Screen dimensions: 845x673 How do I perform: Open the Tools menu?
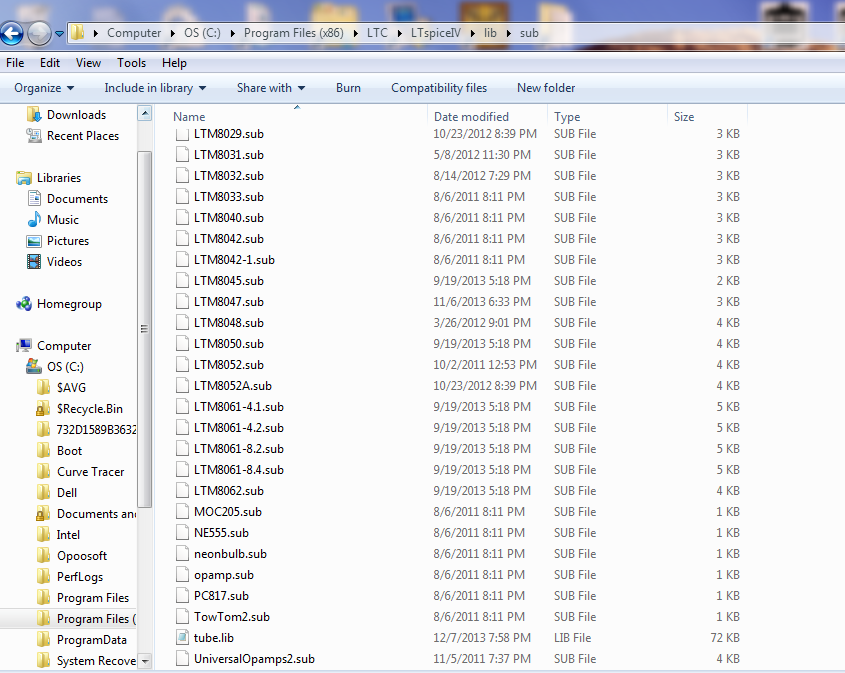pyautogui.click(x=131, y=63)
